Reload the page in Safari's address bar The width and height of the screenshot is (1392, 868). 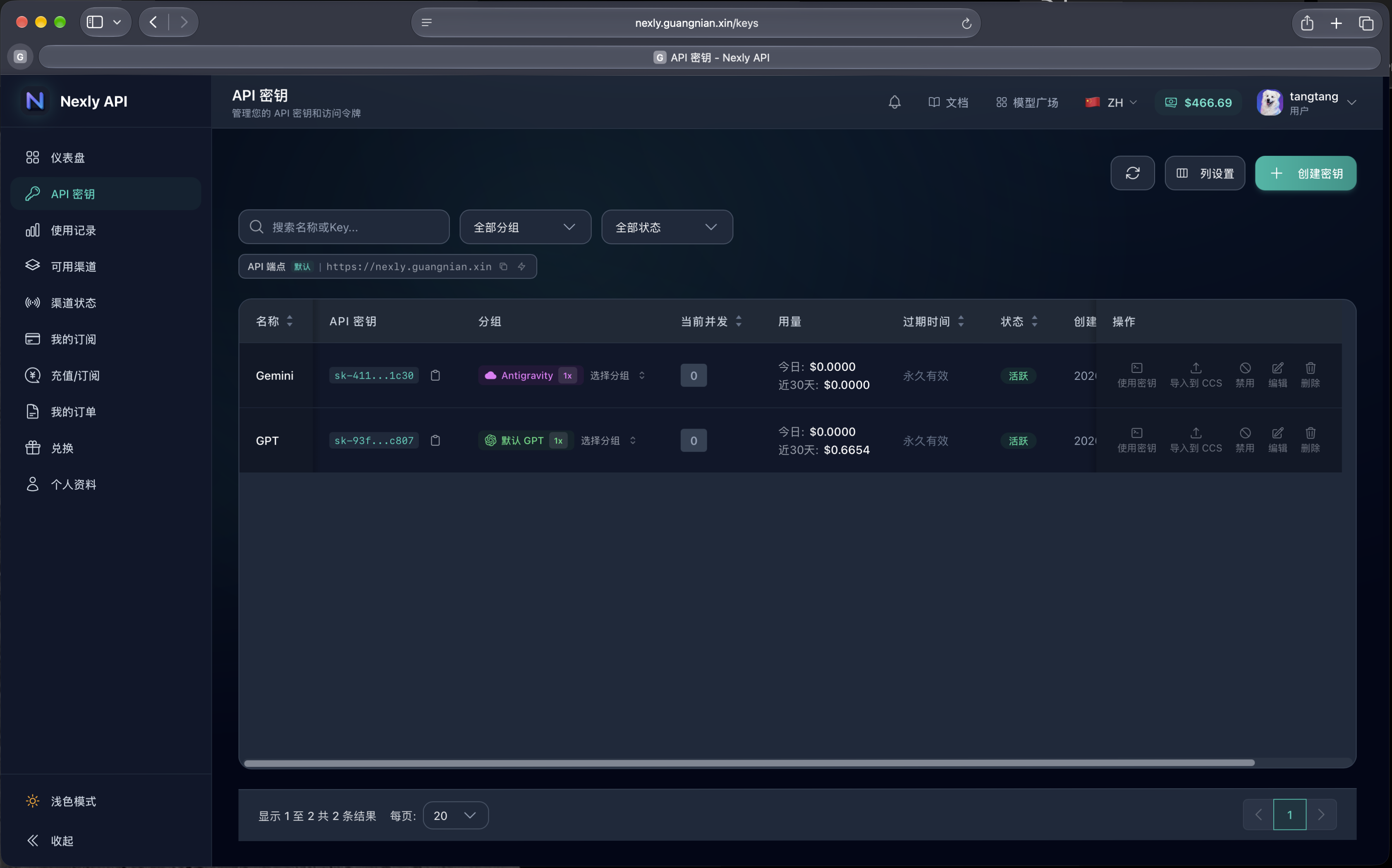coord(966,23)
